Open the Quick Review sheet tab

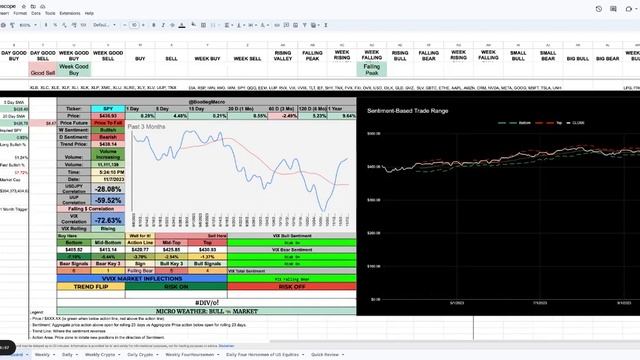[327, 355]
